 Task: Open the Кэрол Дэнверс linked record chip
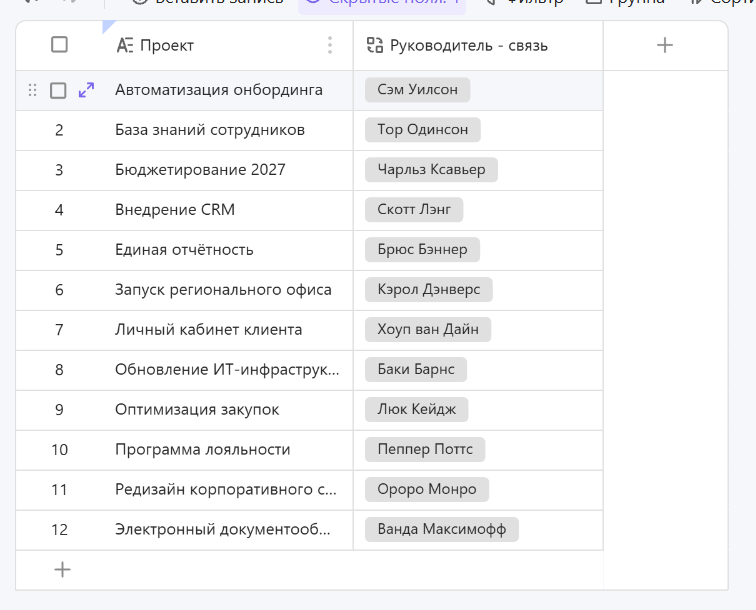point(429,290)
